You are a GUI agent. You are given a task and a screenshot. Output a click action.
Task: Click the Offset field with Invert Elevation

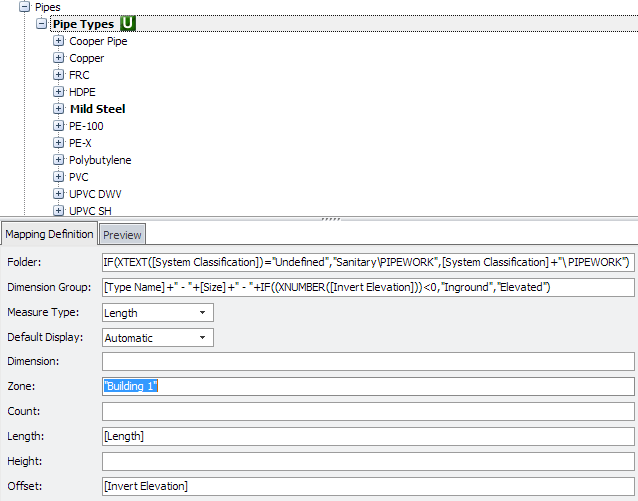[x=368, y=486]
